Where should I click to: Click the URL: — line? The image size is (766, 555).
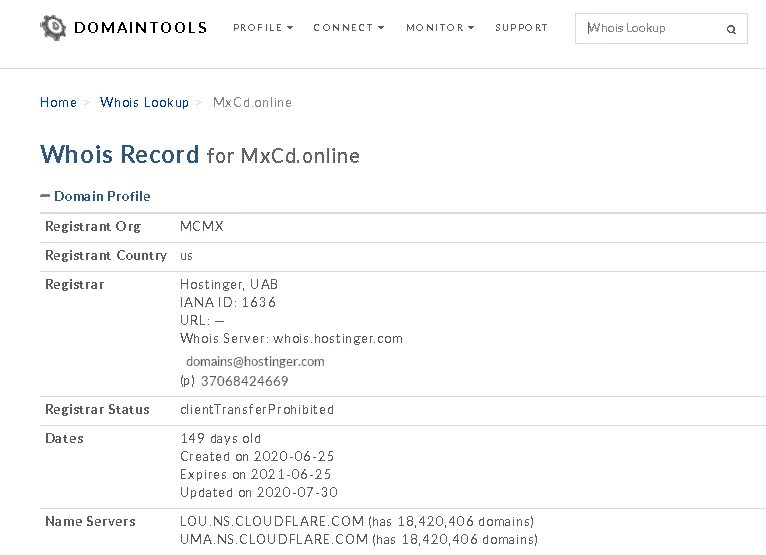[202, 320]
